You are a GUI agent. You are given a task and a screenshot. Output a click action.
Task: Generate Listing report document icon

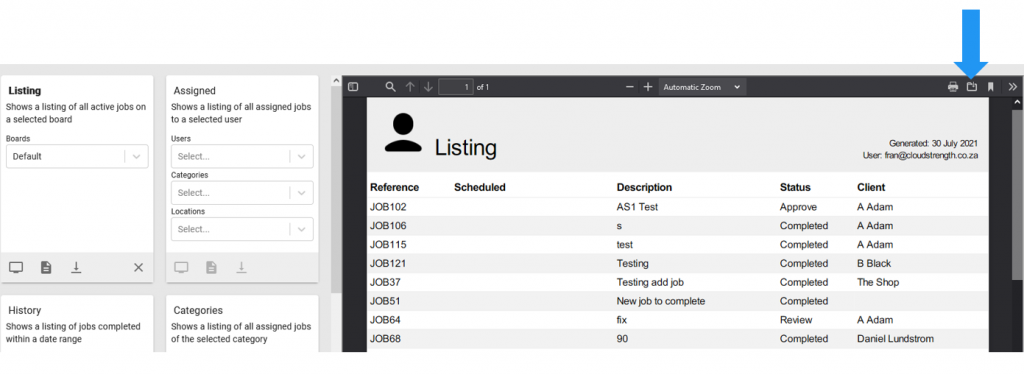[x=46, y=267]
